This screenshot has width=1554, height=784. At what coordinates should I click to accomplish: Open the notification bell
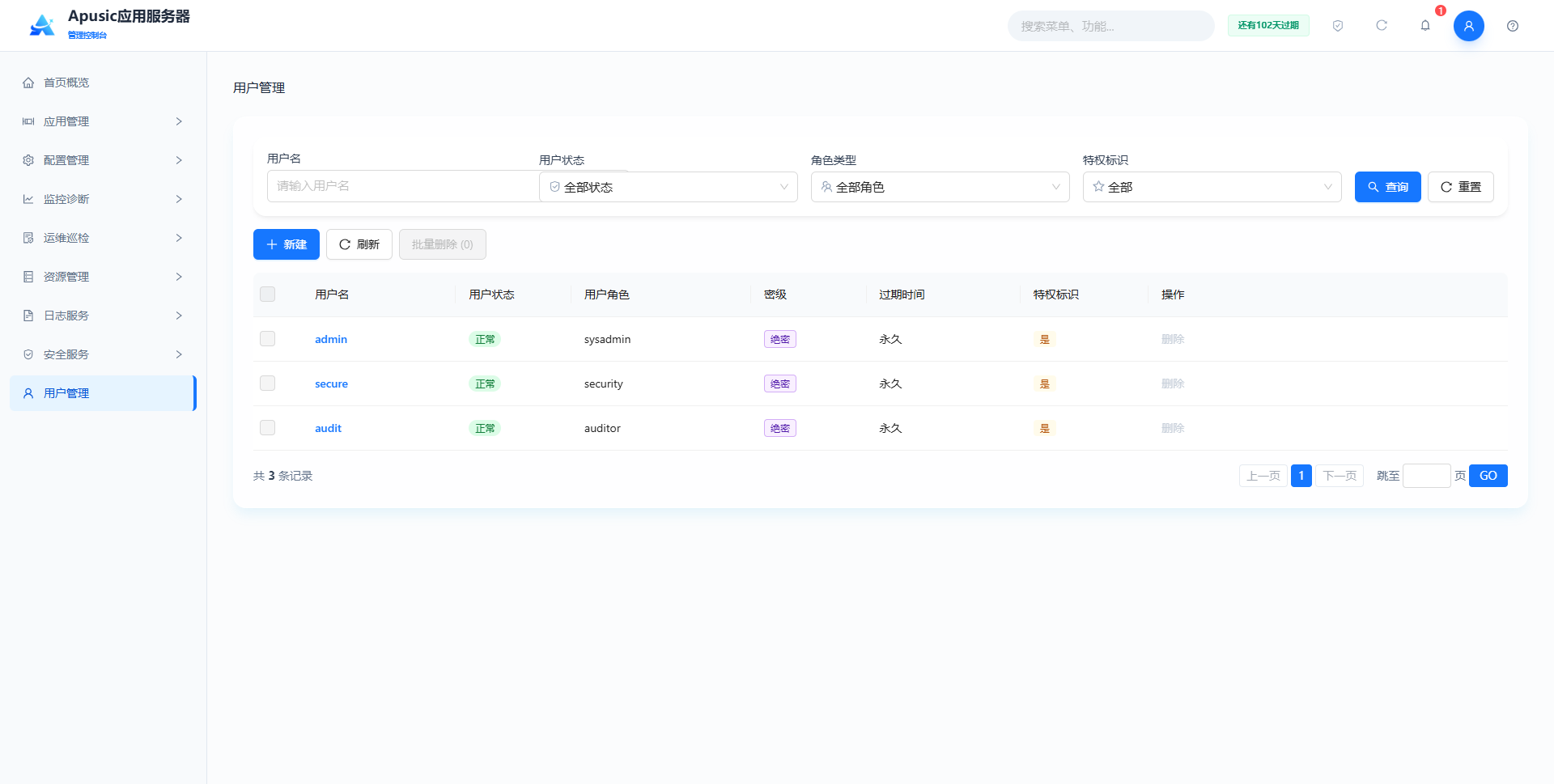[1425, 26]
